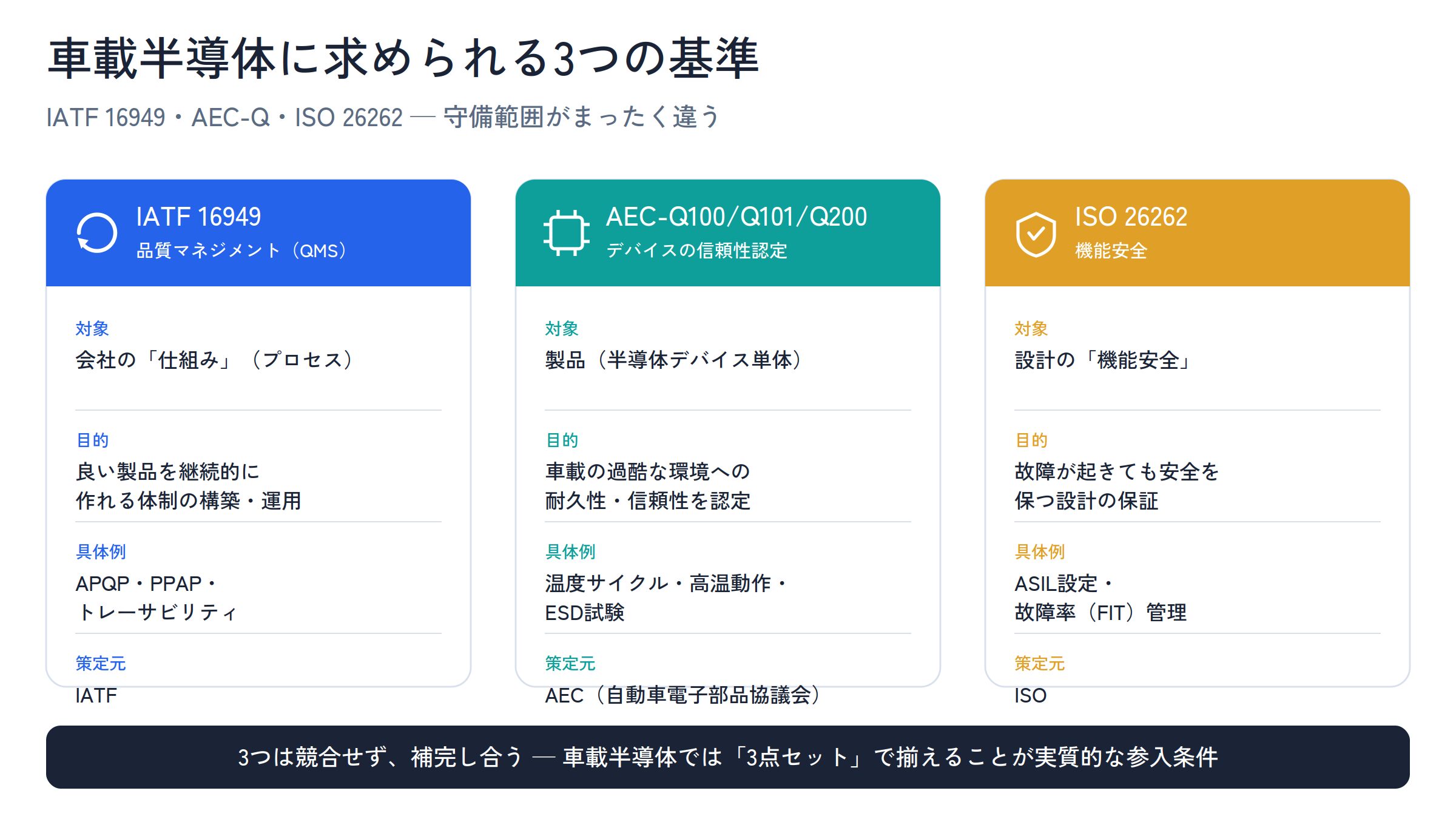The width and height of the screenshot is (1456, 819).
Task: Click the 策定元 label in the ISO 26262 card
Action: click(1040, 663)
